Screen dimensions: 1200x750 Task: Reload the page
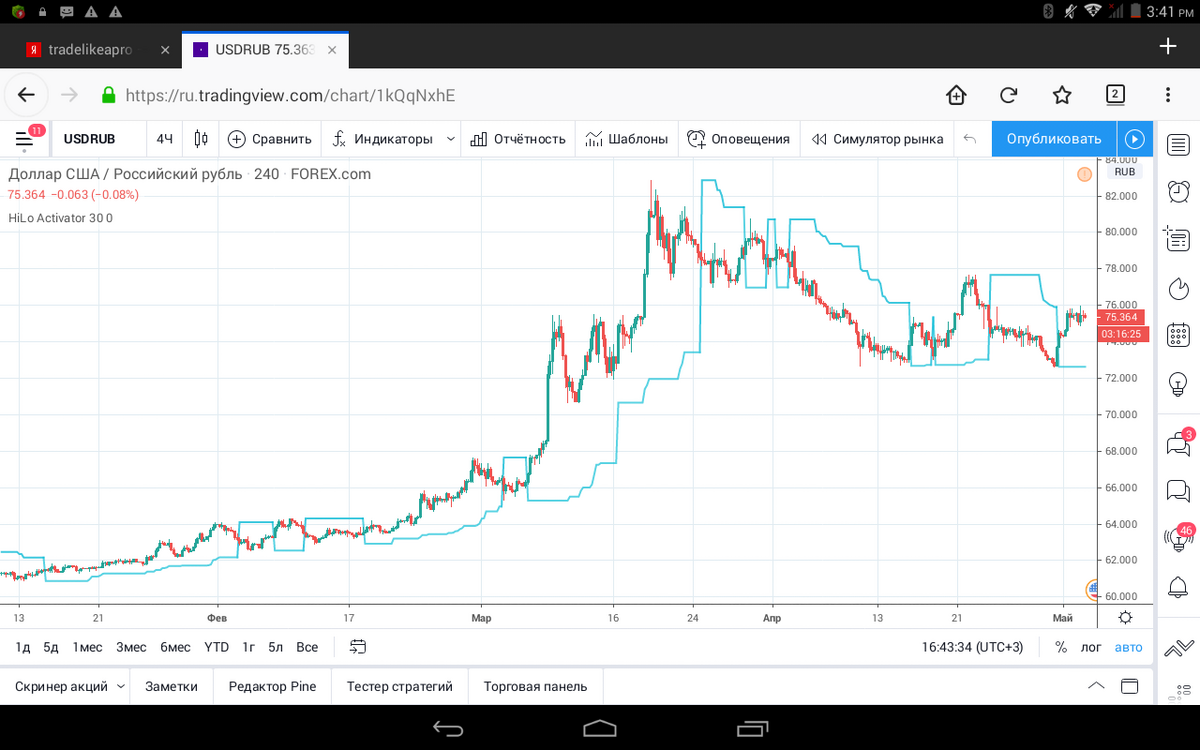(x=1009, y=95)
